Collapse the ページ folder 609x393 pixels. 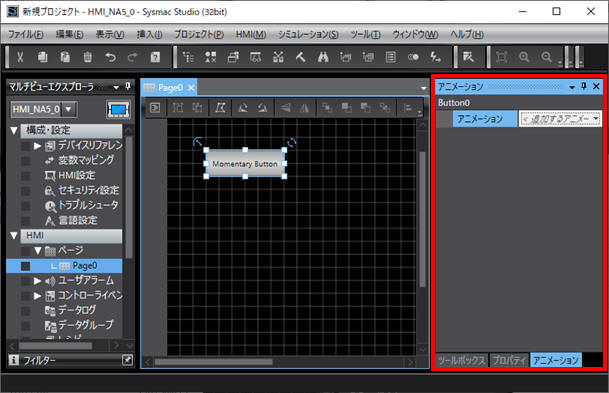click(37, 250)
